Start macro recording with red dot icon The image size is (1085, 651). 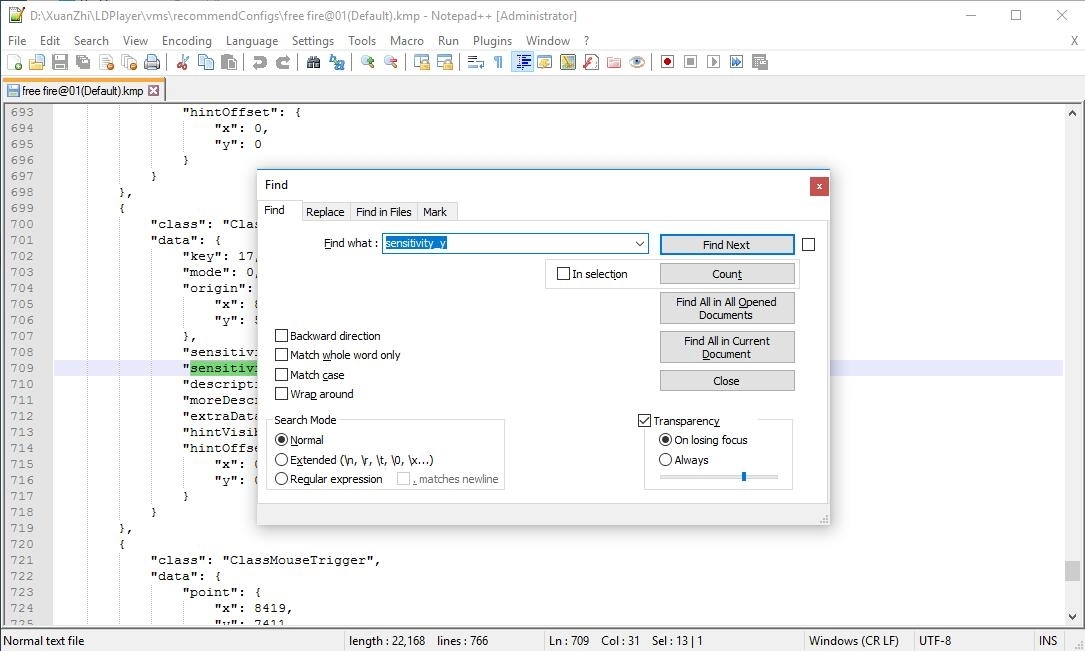click(667, 62)
